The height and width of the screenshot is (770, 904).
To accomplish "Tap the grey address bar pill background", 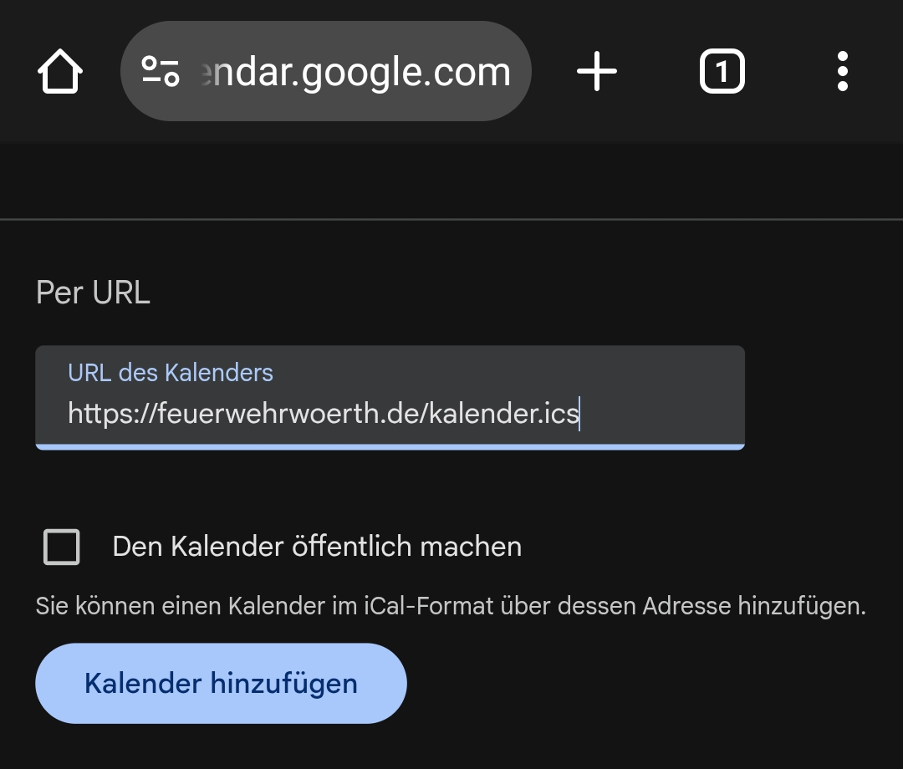I will [x=326, y=71].
